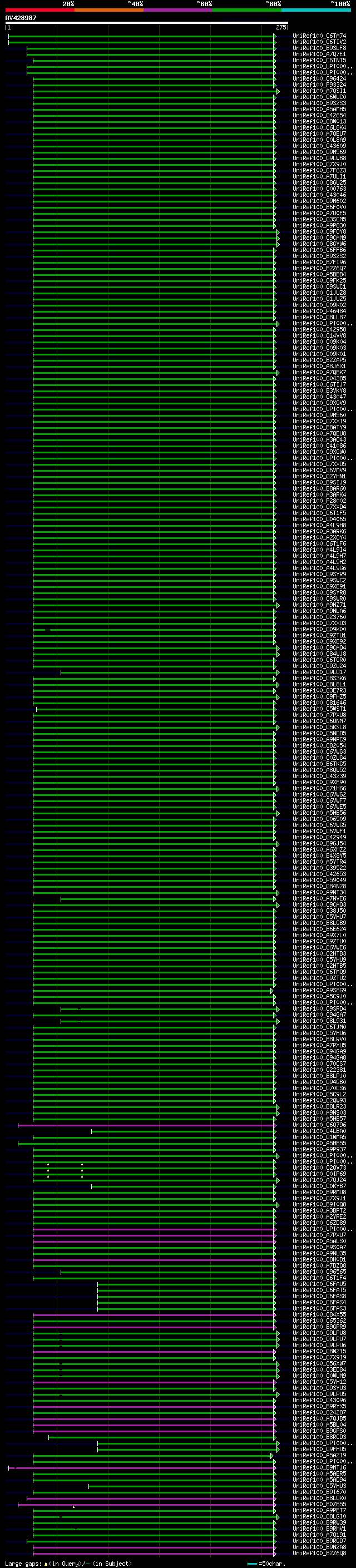The width and height of the screenshot is (356, 1568).
Task: Open hit UniRef100_C6TIV2
Action: (319, 42)
